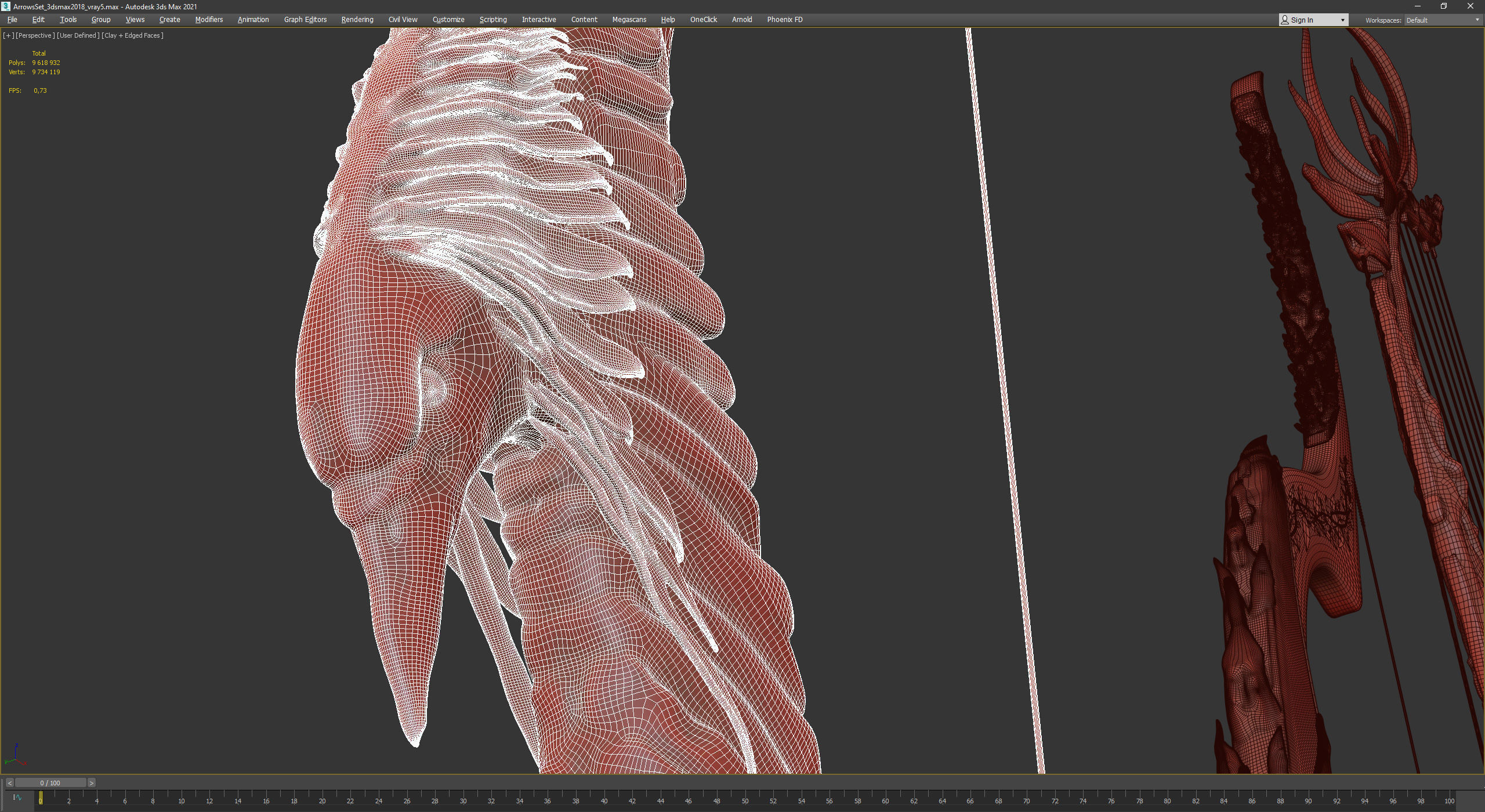Open the Scripting menu

coord(492,20)
